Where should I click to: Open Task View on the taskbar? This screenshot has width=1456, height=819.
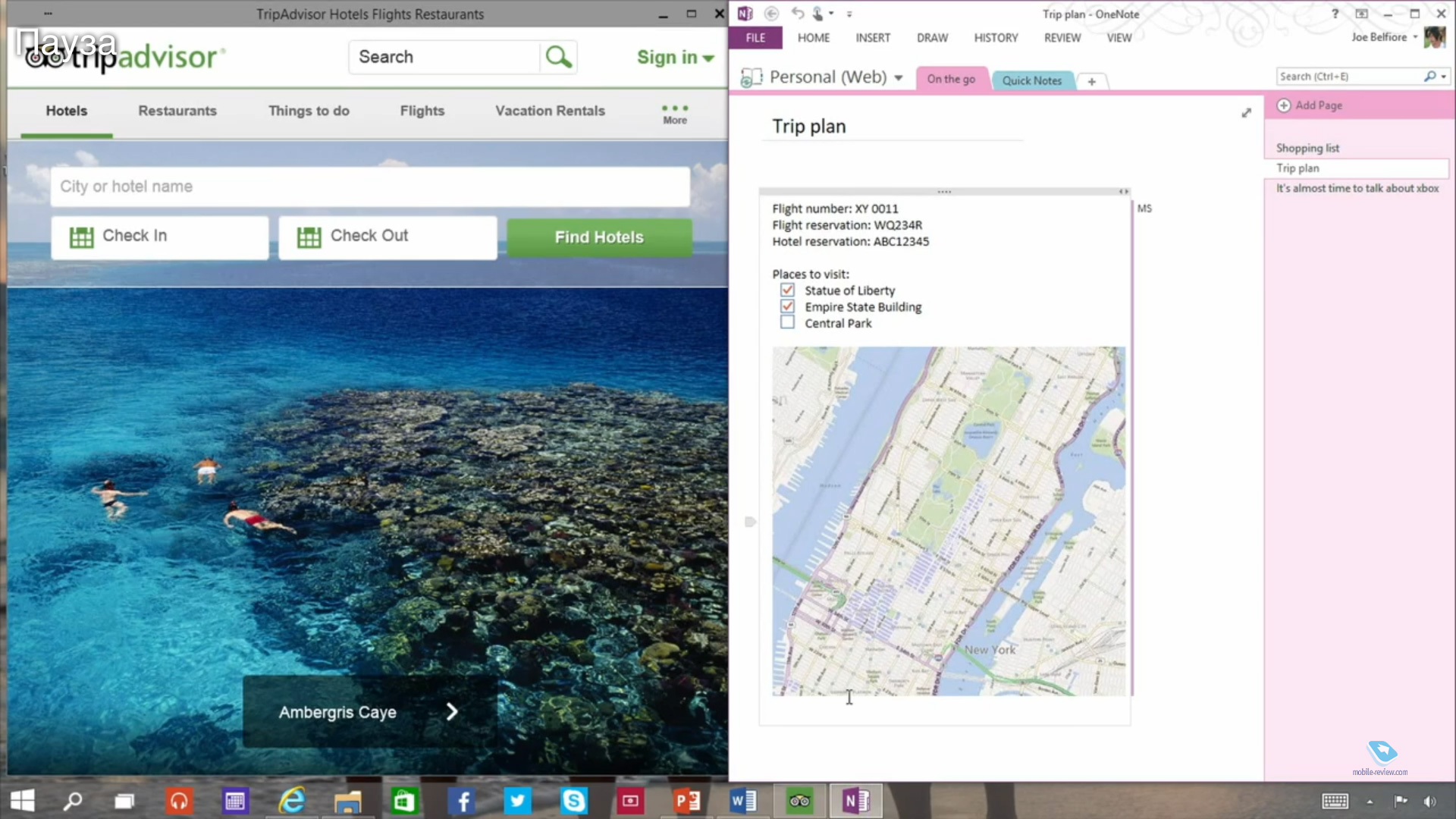point(124,801)
